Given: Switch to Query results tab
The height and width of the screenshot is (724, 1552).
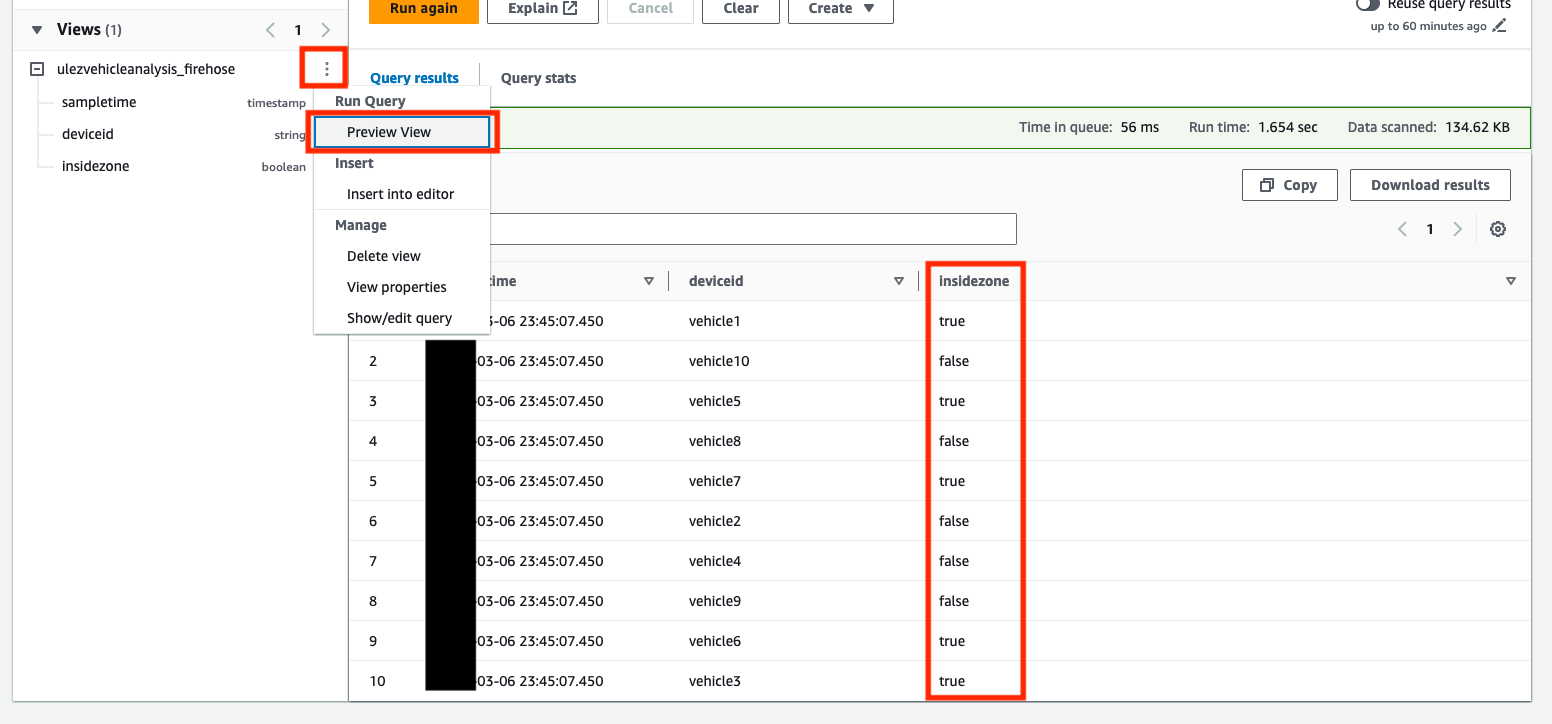Looking at the screenshot, I should click(414, 78).
